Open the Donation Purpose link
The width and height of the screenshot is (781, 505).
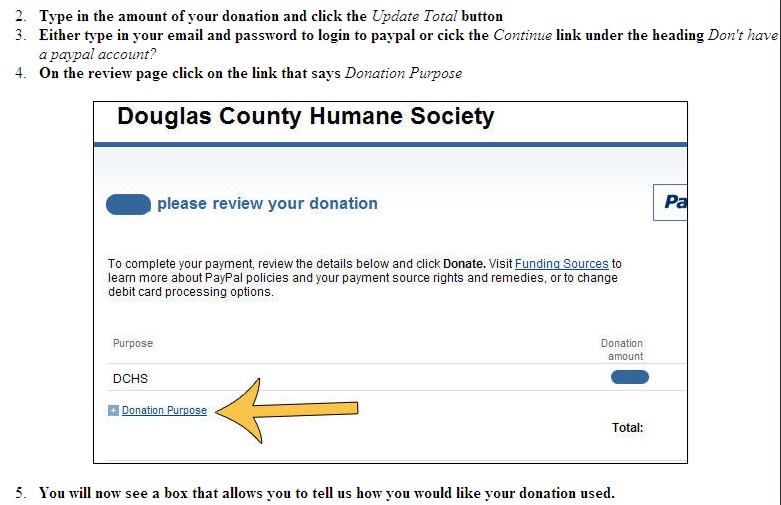(x=164, y=411)
